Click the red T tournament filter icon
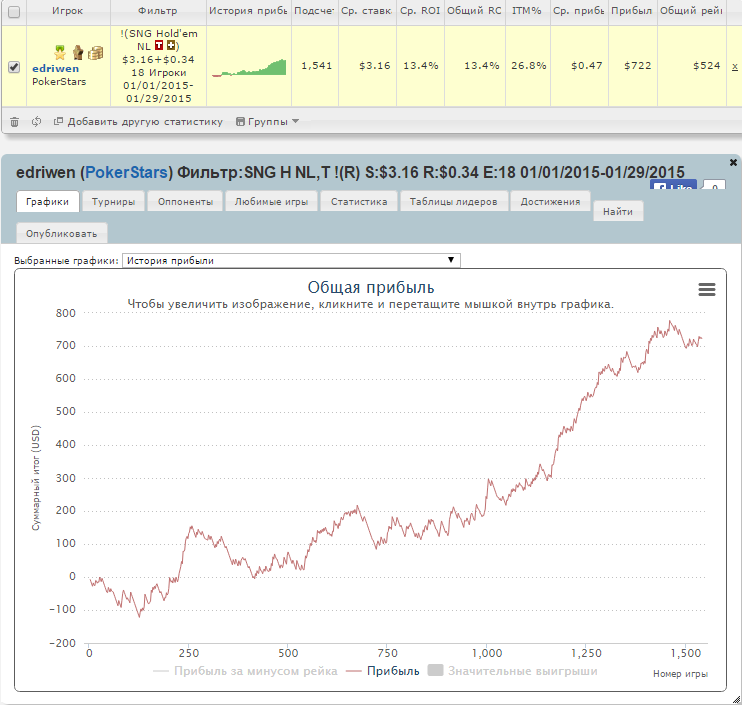The width and height of the screenshot is (742, 705). coord(159,46)
